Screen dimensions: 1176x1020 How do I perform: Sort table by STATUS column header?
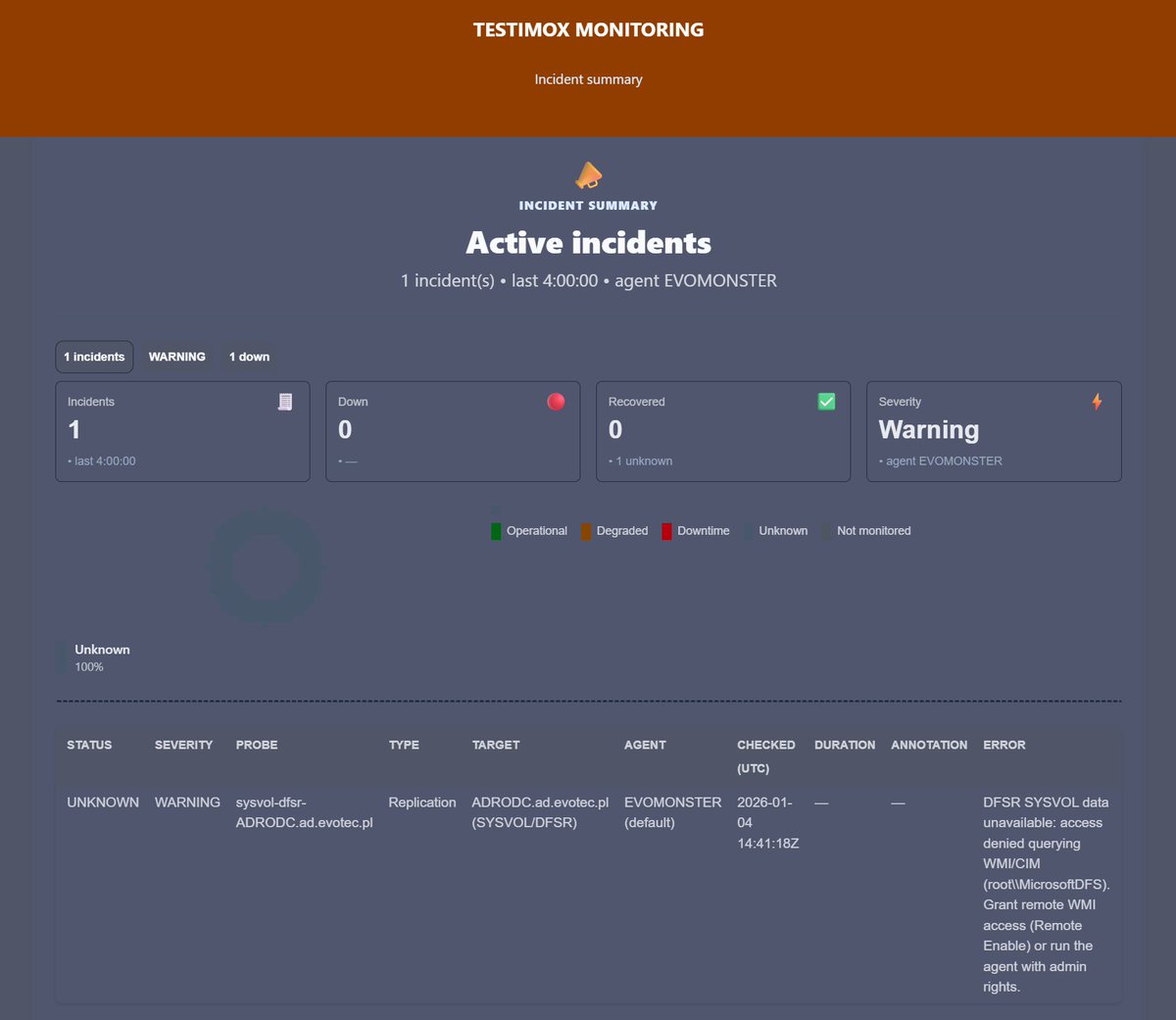89,745
